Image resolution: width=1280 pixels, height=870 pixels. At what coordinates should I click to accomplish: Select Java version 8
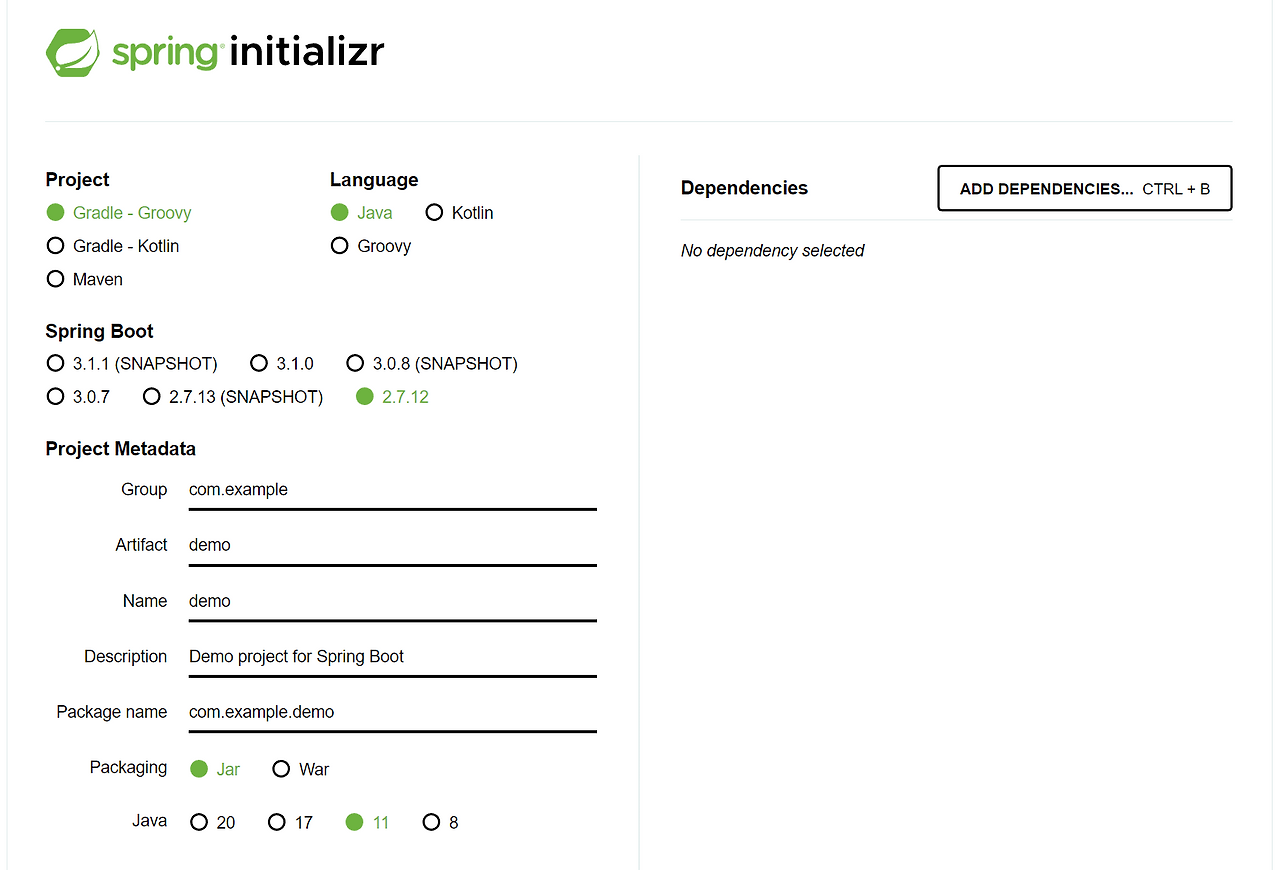point(430,821)
